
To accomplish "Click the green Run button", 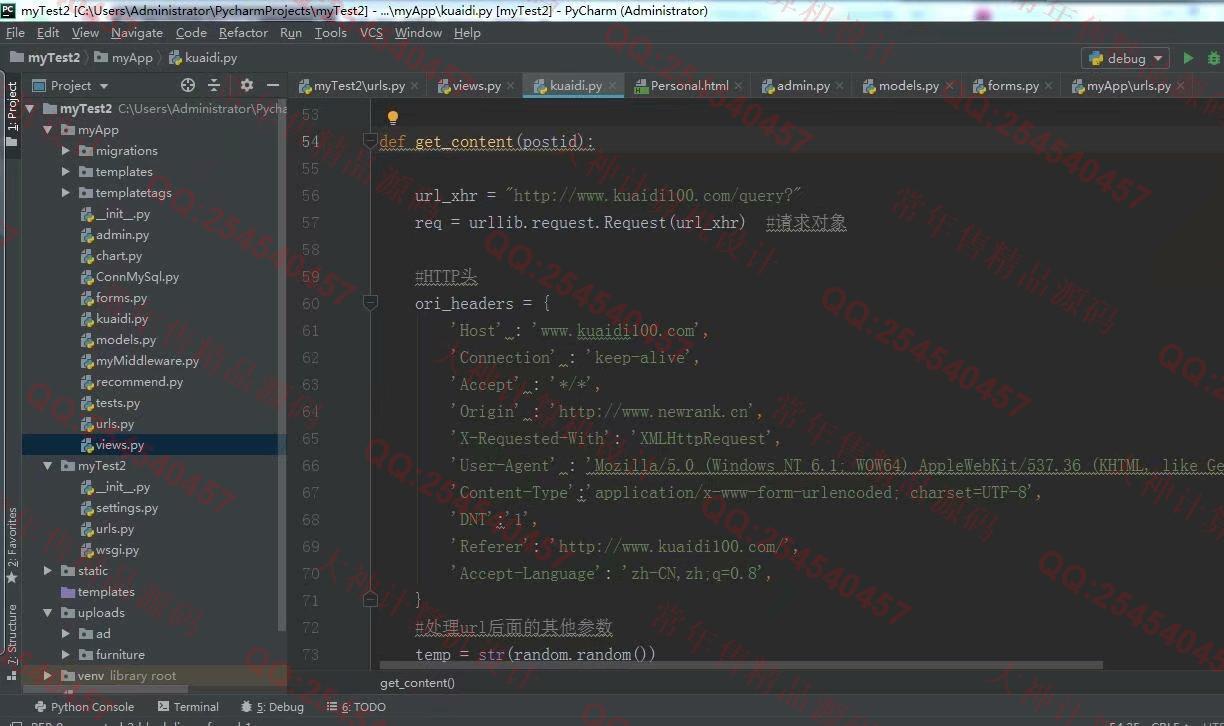I will point(1188,58).
